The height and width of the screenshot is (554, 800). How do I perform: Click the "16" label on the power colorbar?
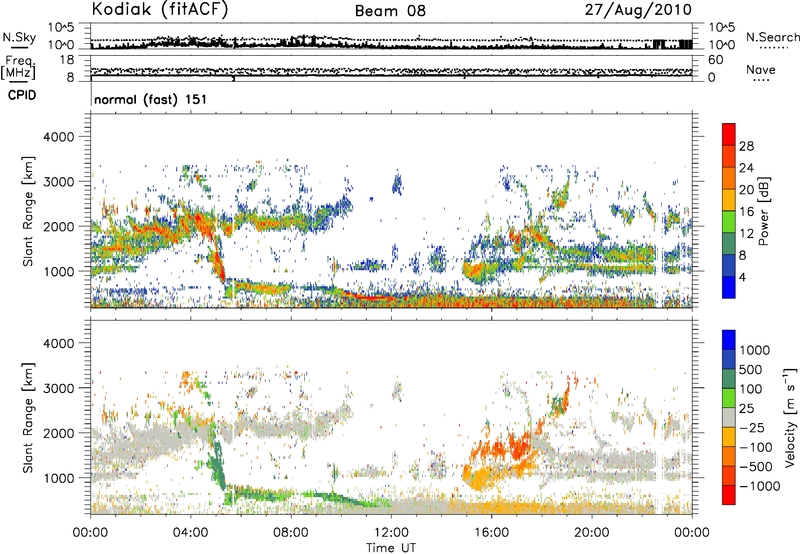(x=746, y=212)
